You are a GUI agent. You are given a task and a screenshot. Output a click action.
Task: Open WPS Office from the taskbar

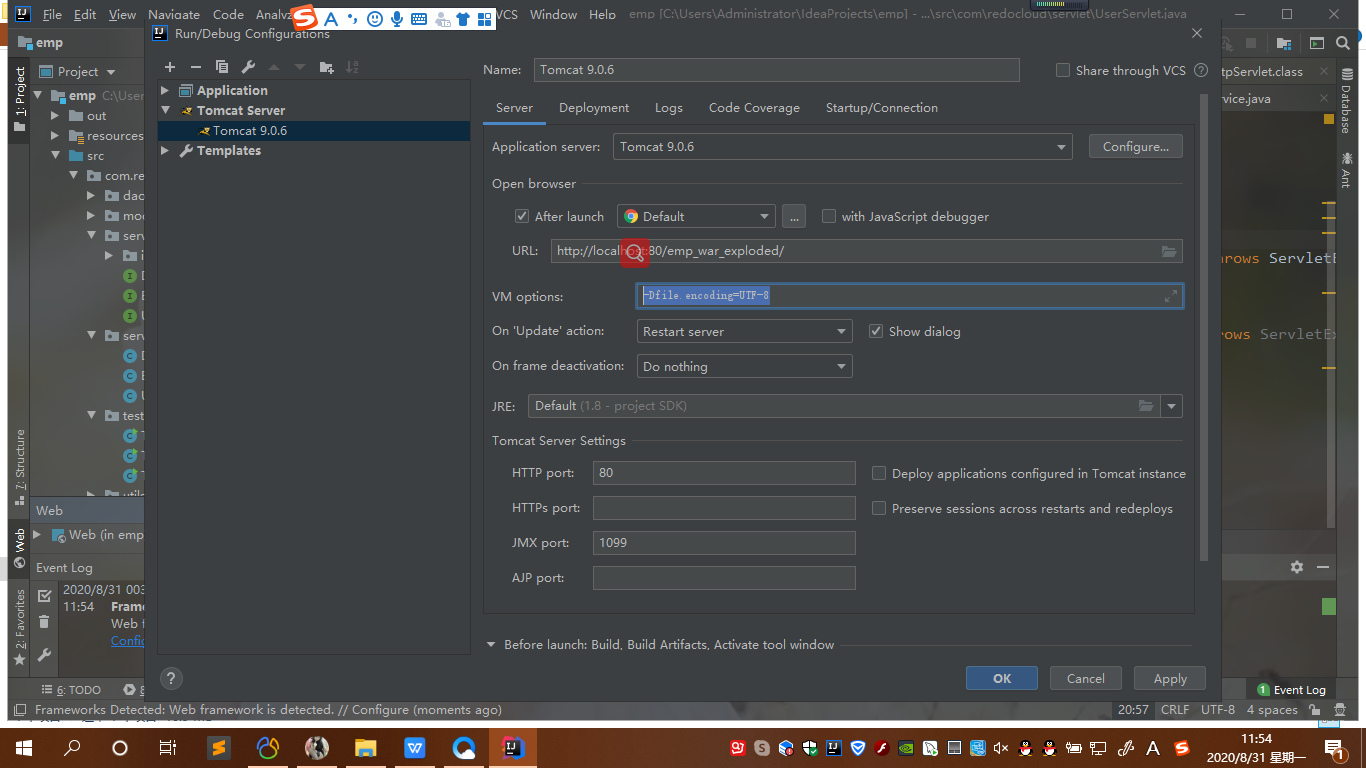(415, 747)
